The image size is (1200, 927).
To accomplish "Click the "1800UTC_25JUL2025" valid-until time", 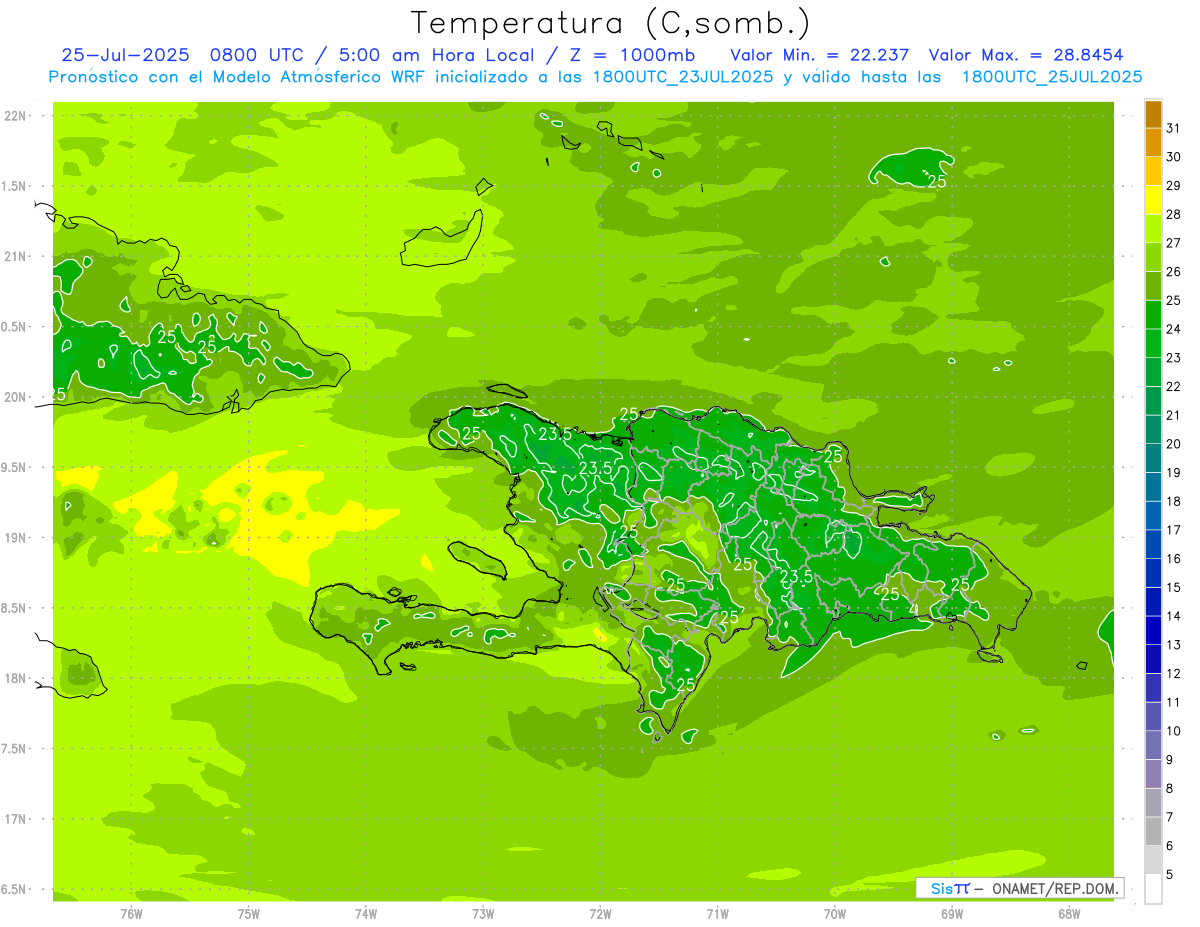I will [x=1051, y=77].
